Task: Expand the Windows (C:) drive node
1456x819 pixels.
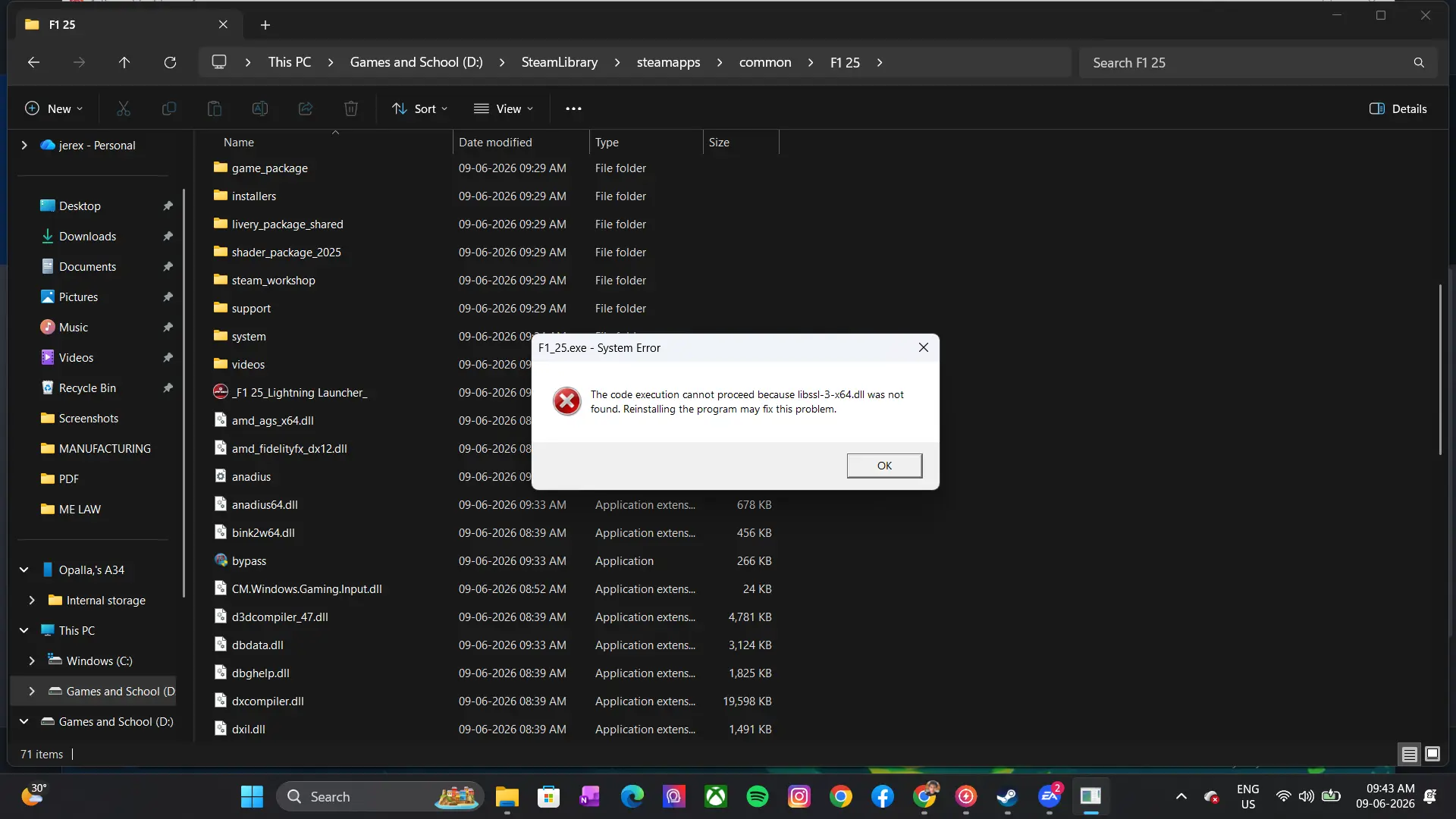Action: [32, 661]
